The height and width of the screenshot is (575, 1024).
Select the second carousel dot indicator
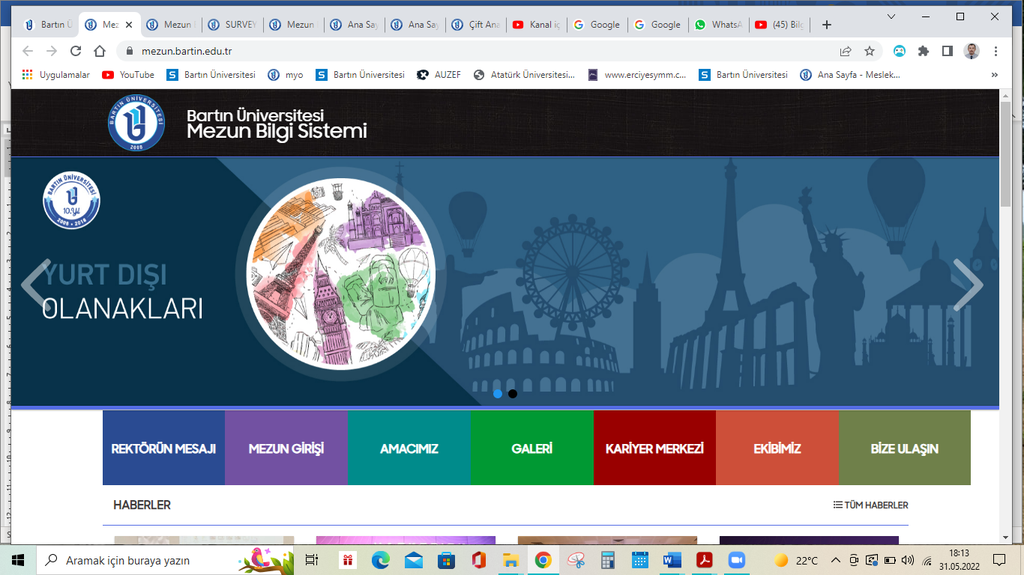point(512,394)
